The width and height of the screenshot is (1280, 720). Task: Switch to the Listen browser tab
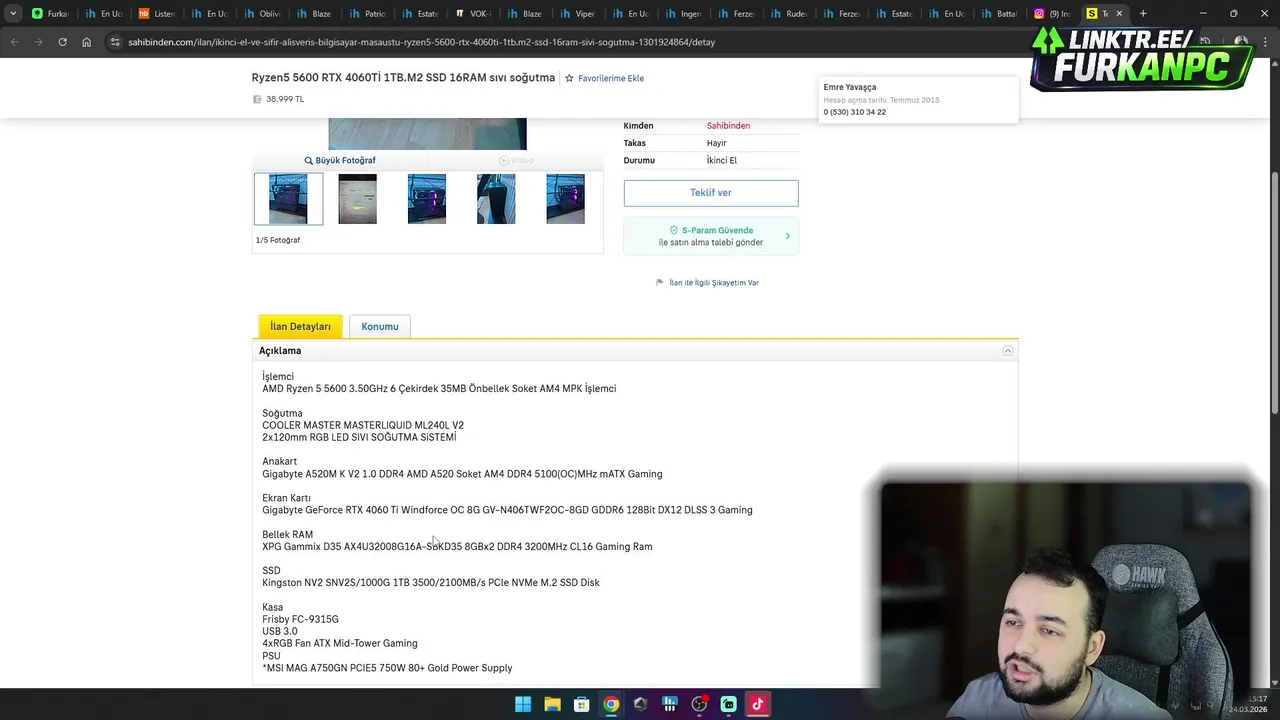[157, 13]
